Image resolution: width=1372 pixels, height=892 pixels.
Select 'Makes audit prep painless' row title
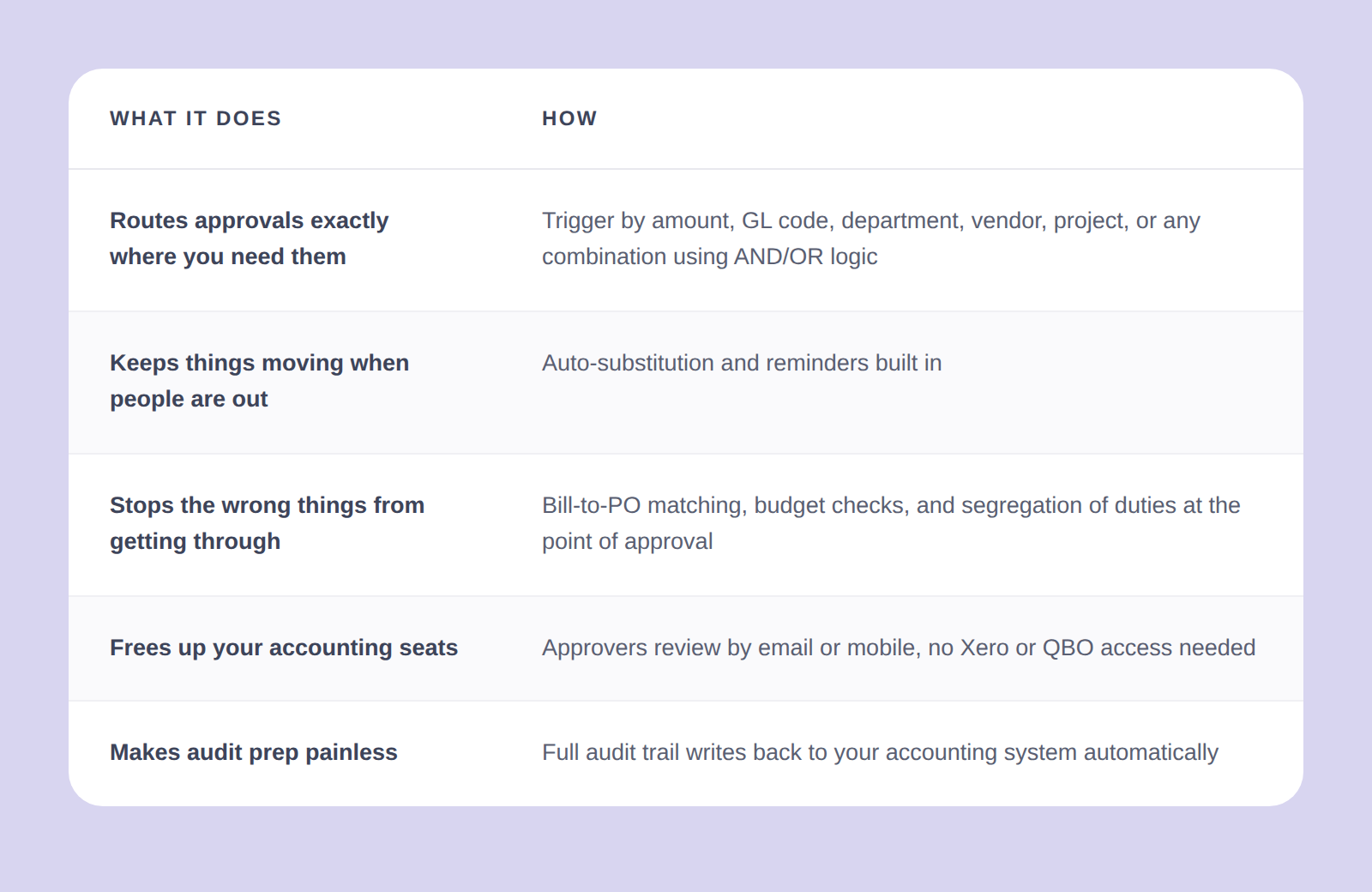[254, 752]
